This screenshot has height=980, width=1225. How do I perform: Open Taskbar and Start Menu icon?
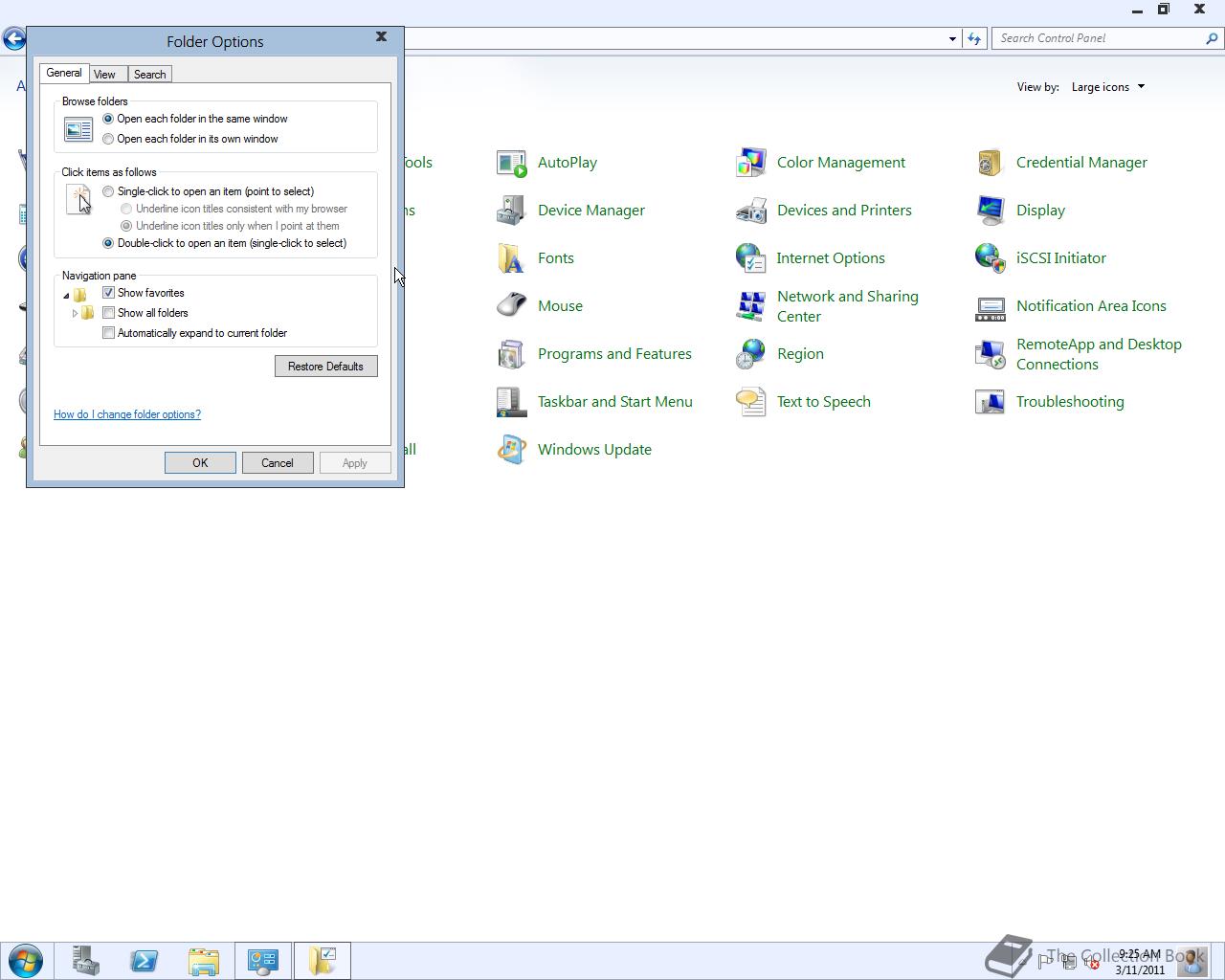tap(512, 402)
